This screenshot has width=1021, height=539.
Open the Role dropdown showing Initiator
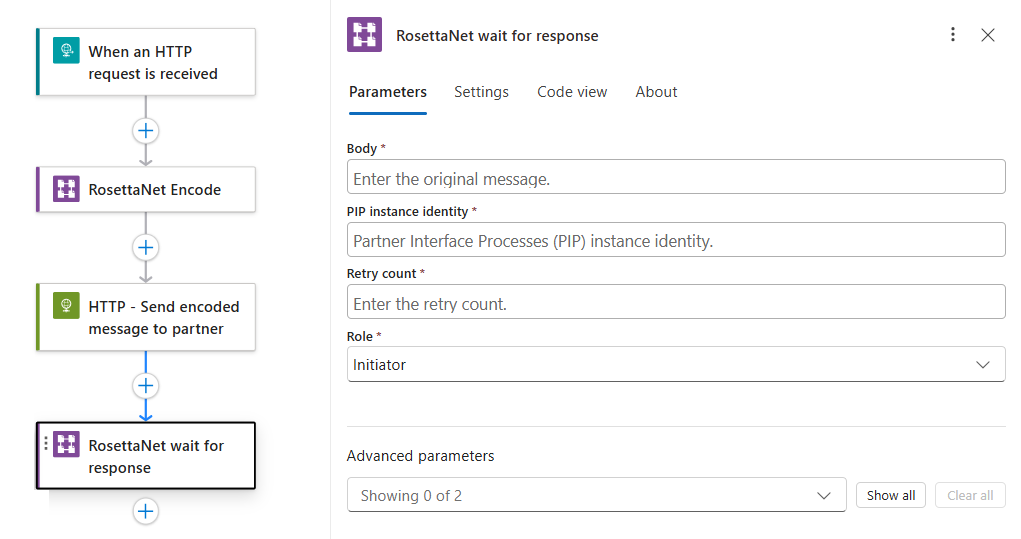(676, 364)
